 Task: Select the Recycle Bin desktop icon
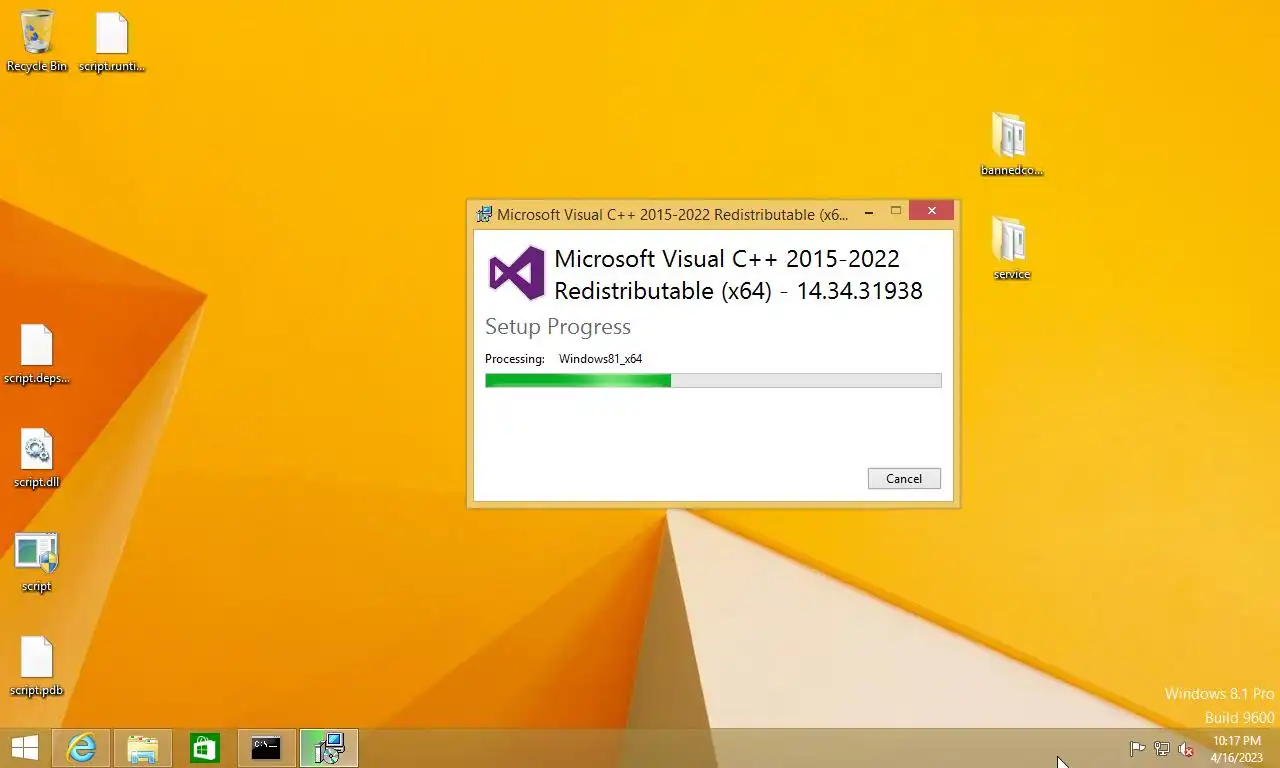(37, 41)
